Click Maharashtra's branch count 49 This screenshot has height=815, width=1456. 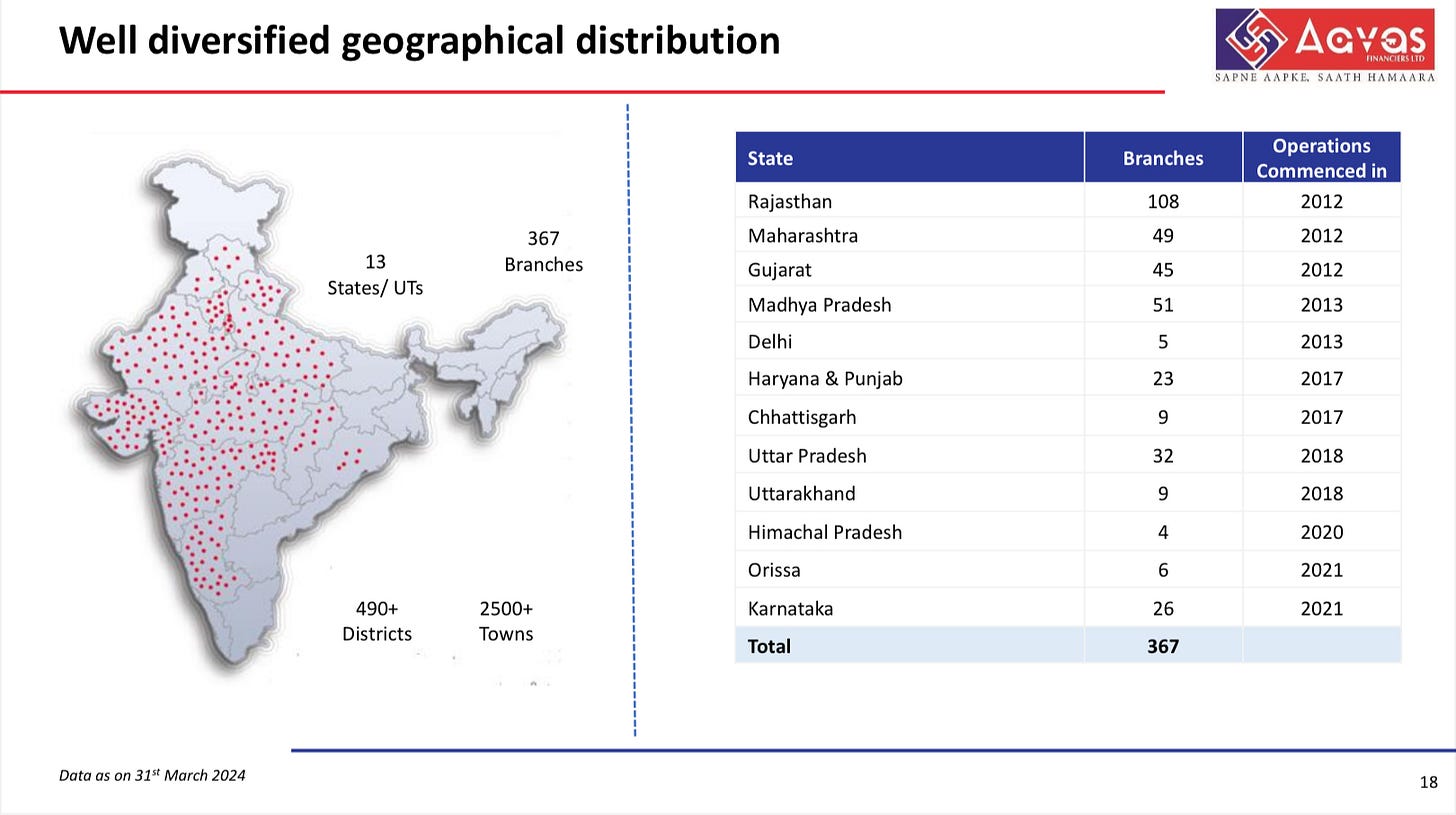[1163, 236]
